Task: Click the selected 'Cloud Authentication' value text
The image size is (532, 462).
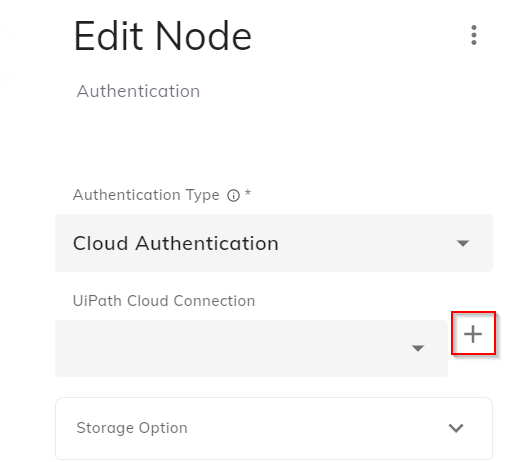Action: point(176,243)
